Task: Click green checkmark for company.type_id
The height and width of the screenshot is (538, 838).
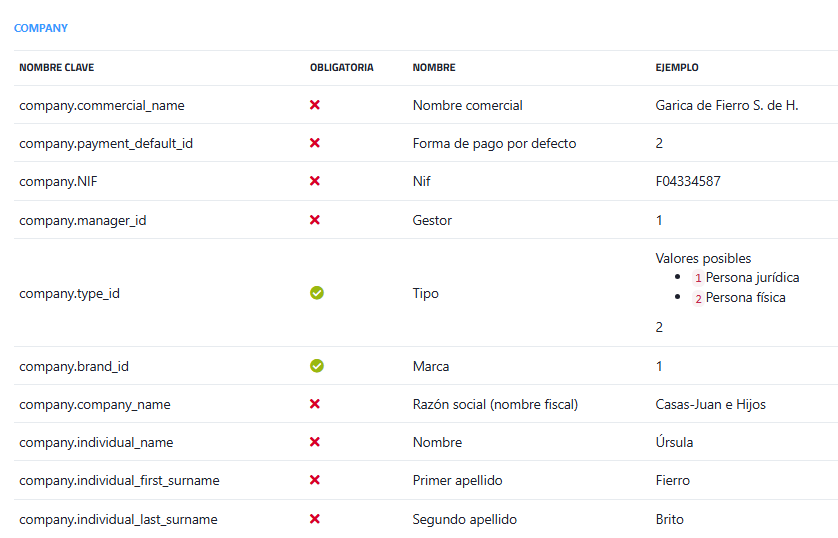Action: pos(317,293)
